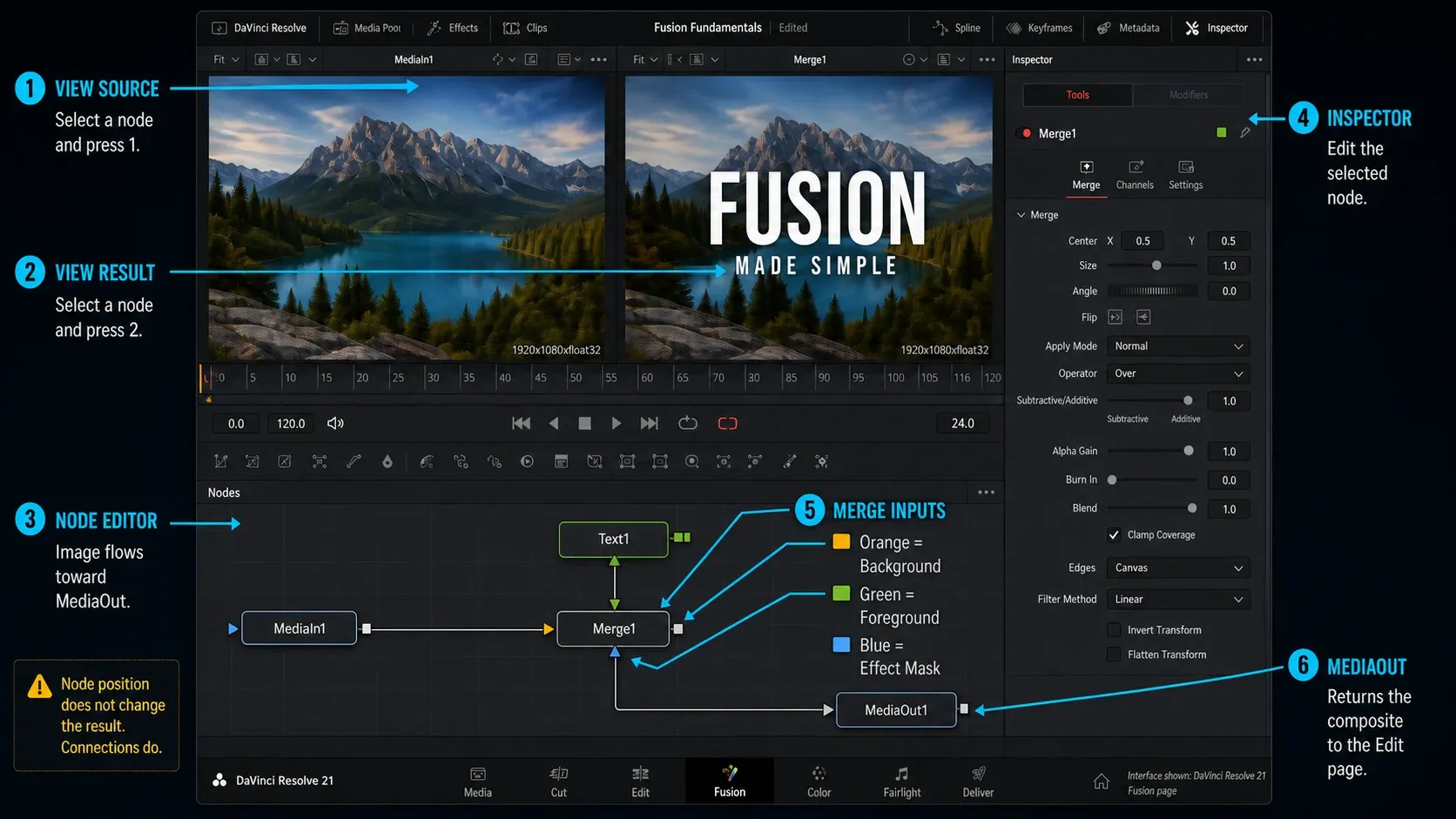The height and width of the screenshot is (819, 1456).
Task: Open the Spline editor
Action: [x=956, y=28]
